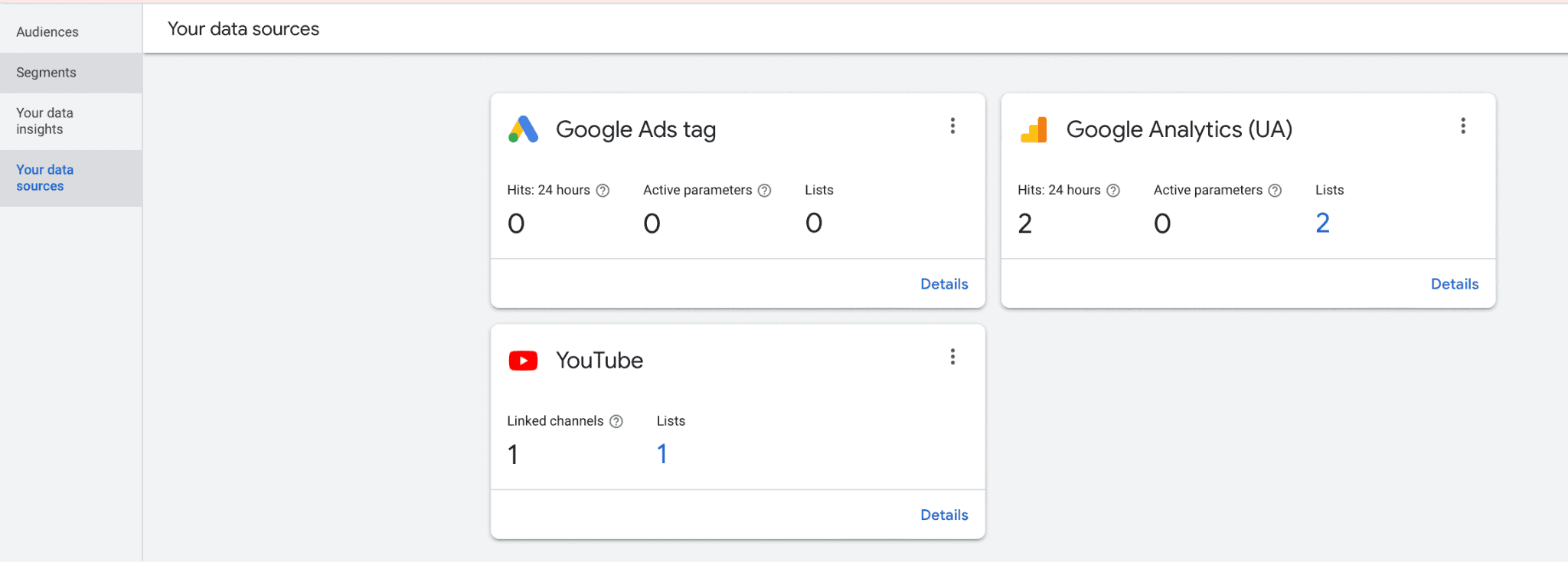Click the YouTube card title

click(x=599, y=361)
